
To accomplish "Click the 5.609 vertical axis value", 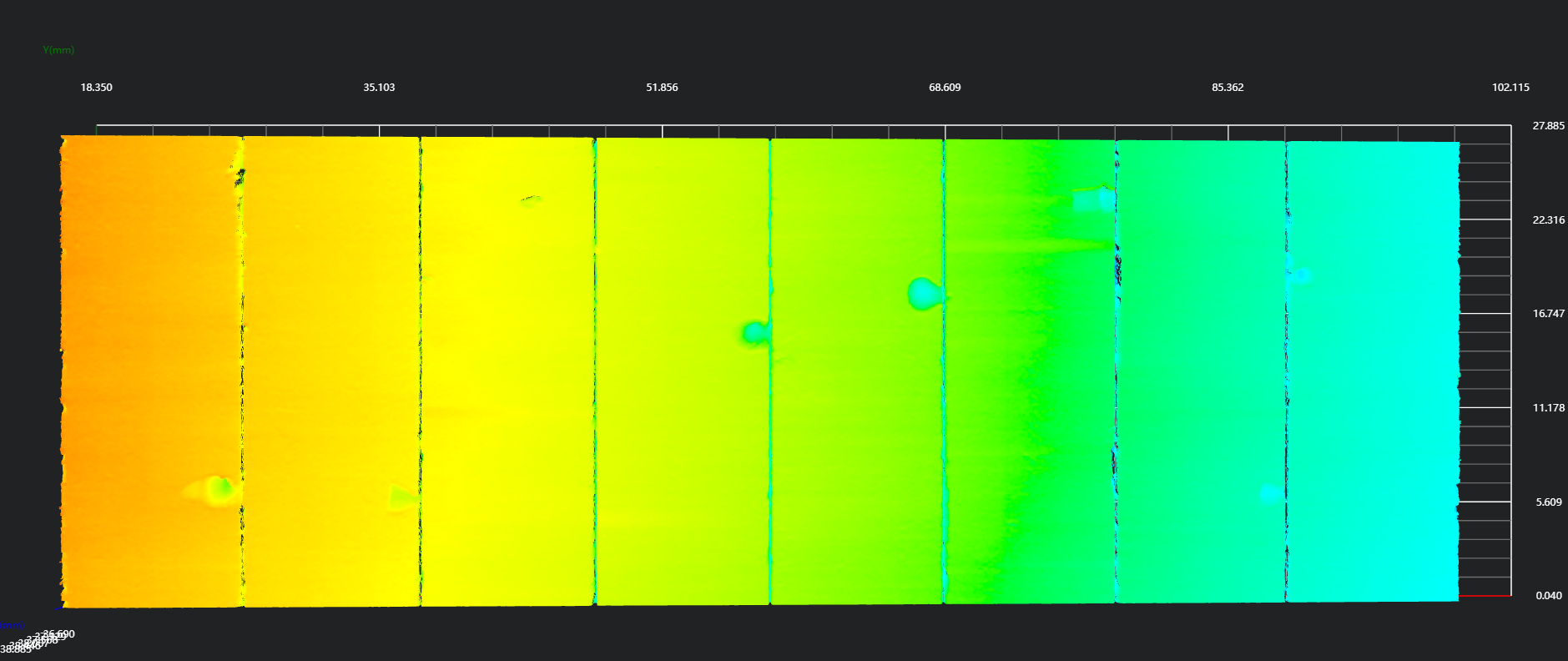I will [x=1549, y=502].
